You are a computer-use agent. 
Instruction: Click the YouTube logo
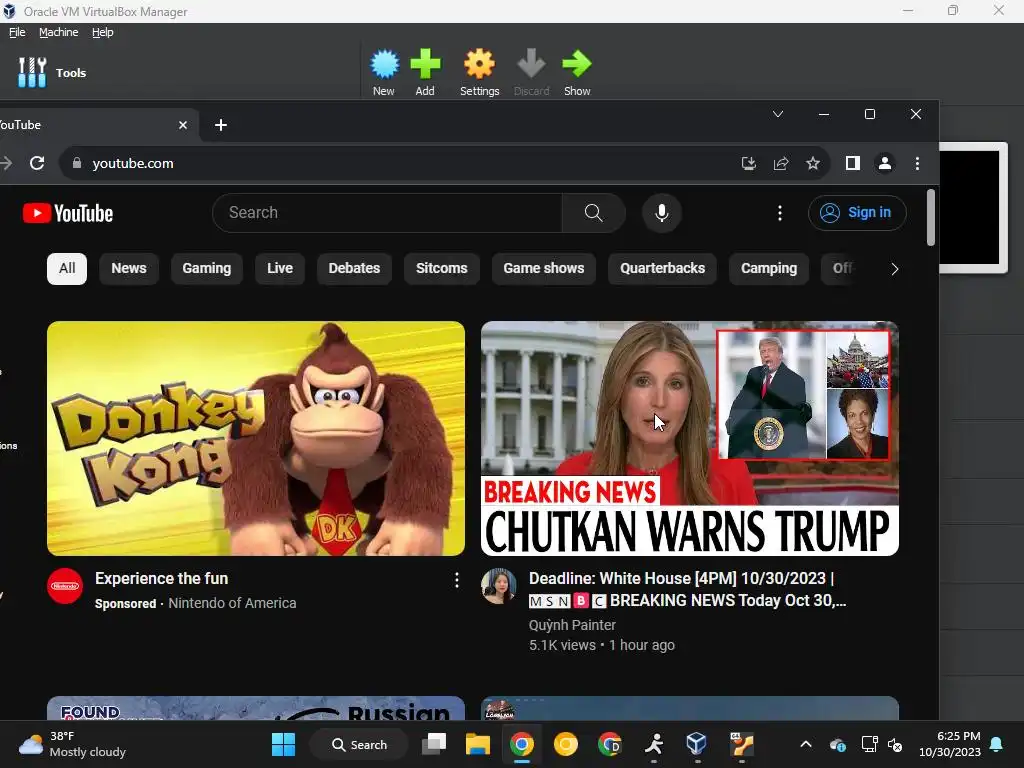pos(68,213)
